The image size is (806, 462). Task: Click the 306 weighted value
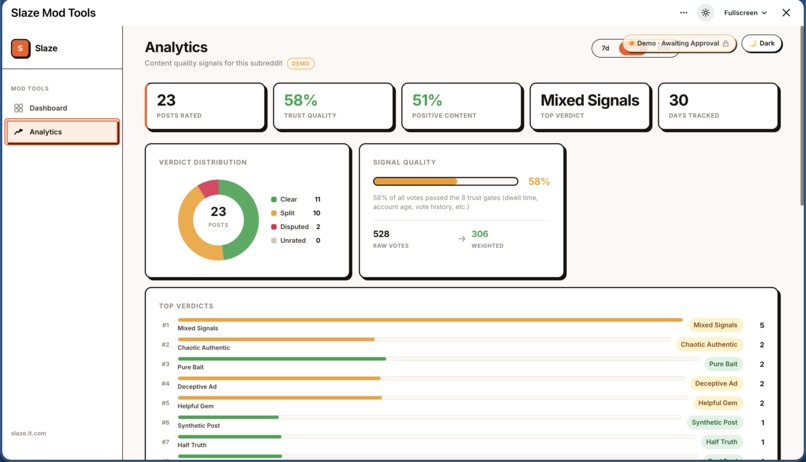pyautogui.click(x=480, y=234)
